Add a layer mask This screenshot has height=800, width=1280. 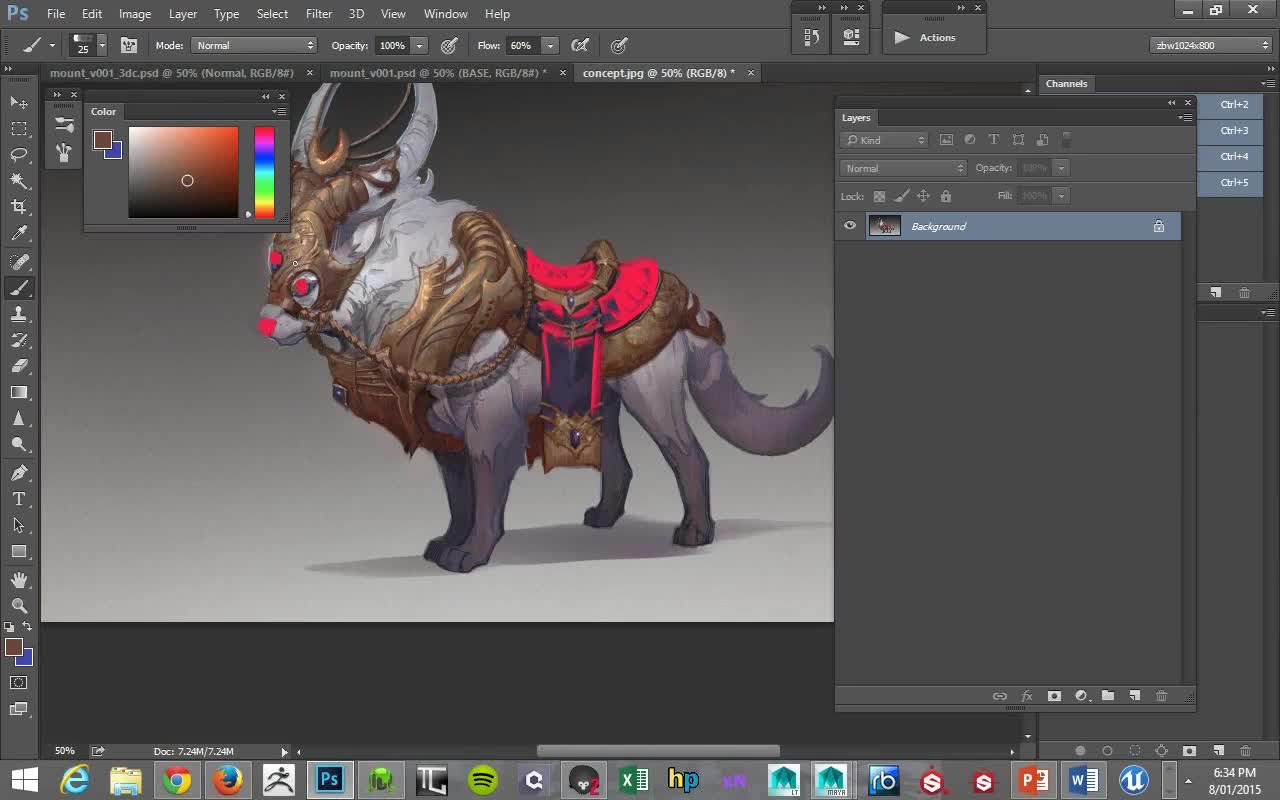tap(1054, 696)
